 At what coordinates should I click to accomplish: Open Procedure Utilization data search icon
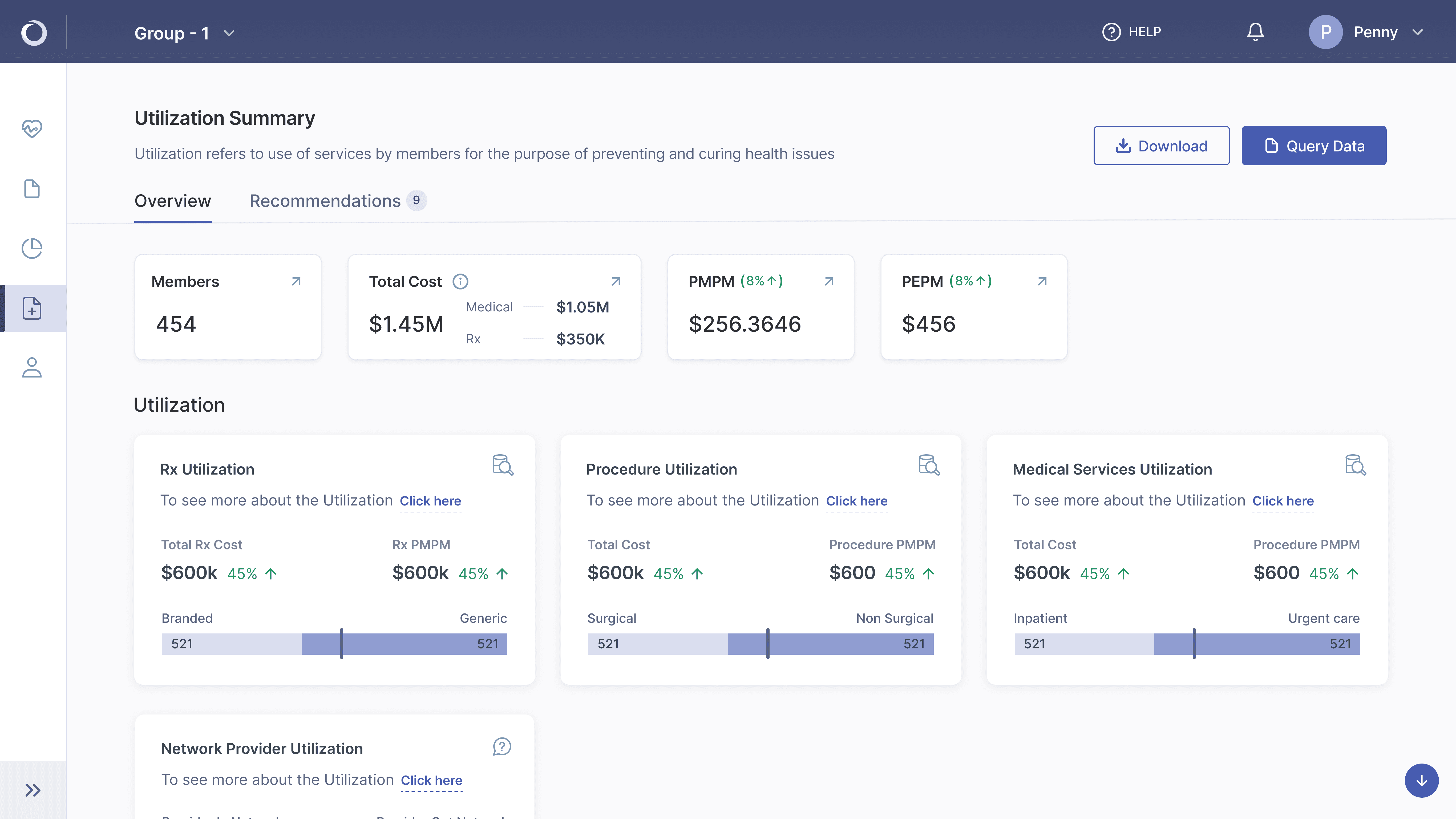(929, 464)
